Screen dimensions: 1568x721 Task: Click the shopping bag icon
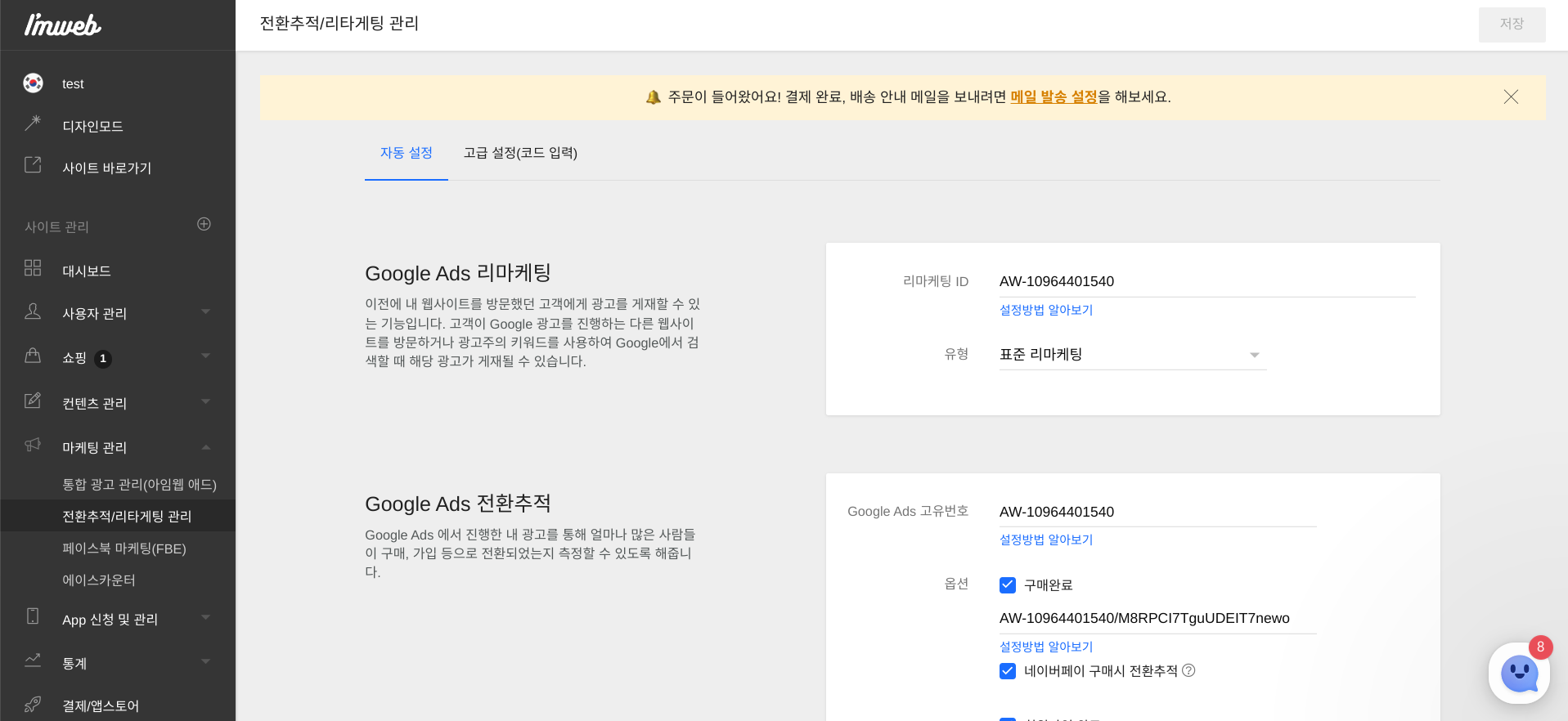[33, 356]
